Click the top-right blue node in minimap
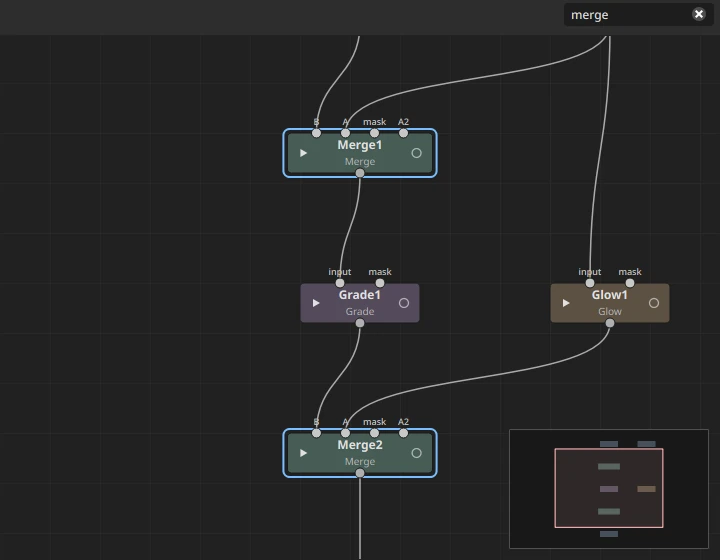The image size is (720, 560). (x=646, y=444)
